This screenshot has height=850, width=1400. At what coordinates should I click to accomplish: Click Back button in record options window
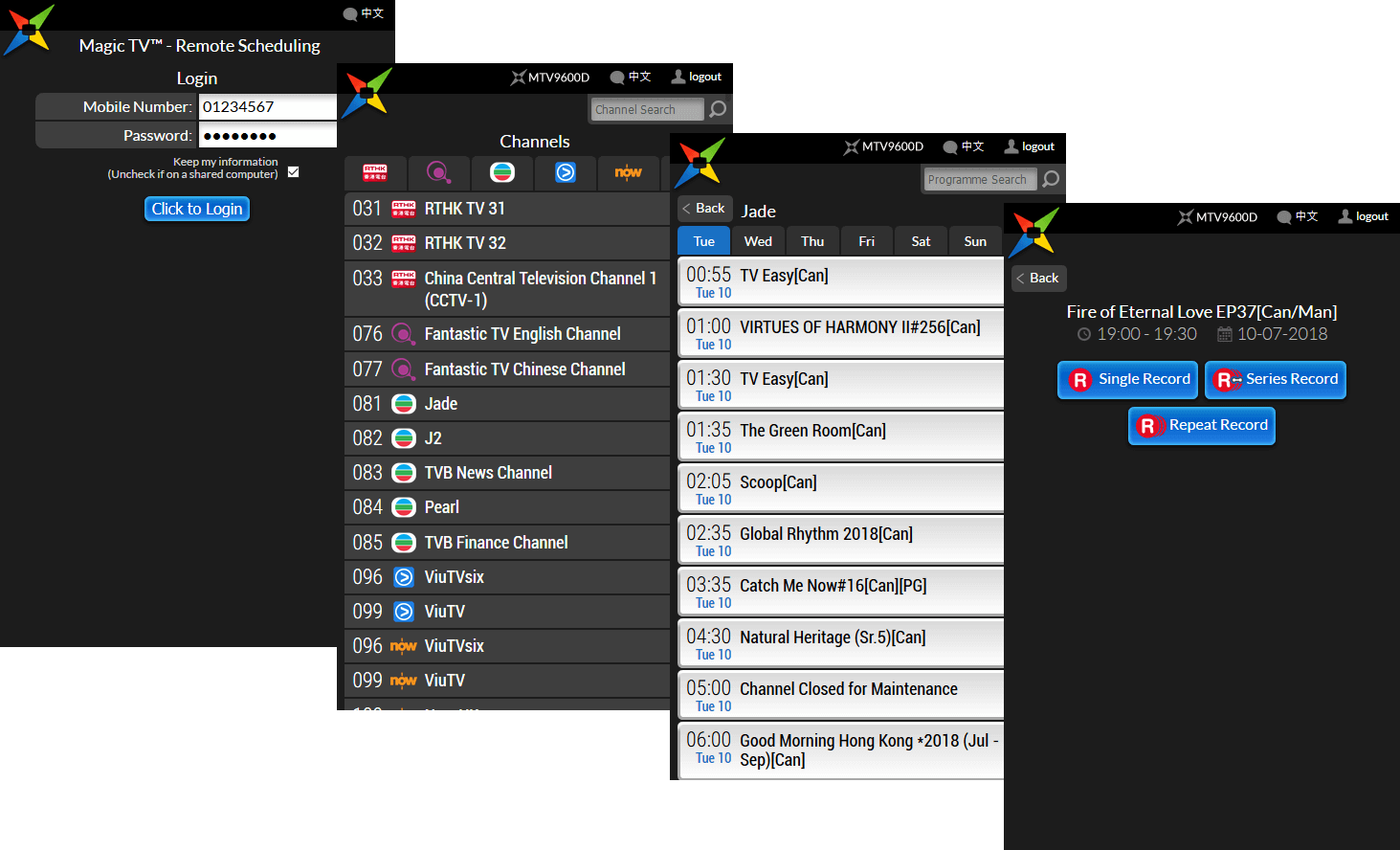pos(1038,278)
